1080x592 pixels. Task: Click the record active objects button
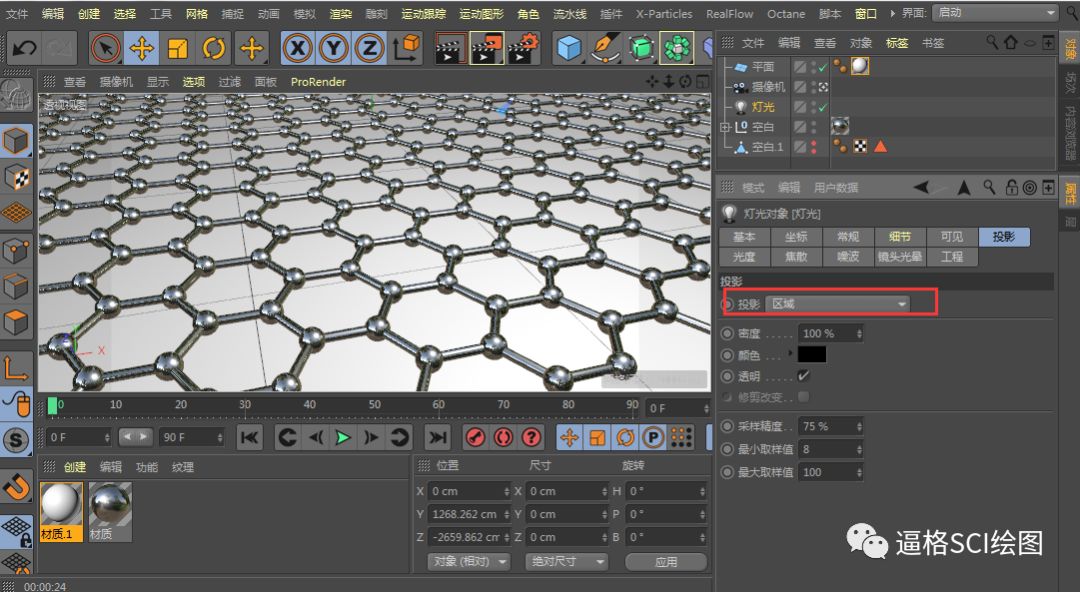pyautogui.click(x=475, y=437)
